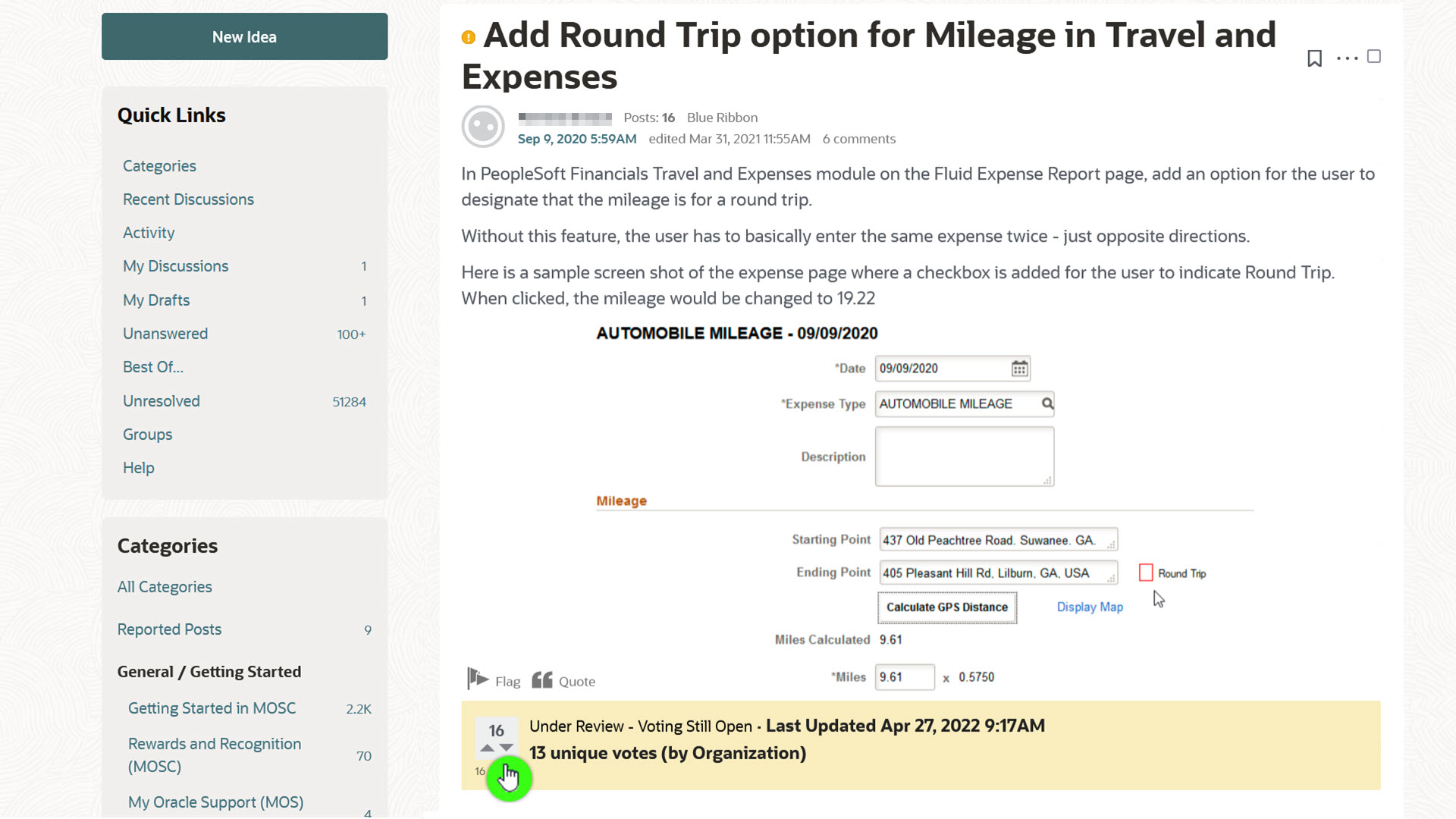Viewport: 1456px width, 819px height.
Task: Upvote the idea with the up arrow
Action: point(488,748)
